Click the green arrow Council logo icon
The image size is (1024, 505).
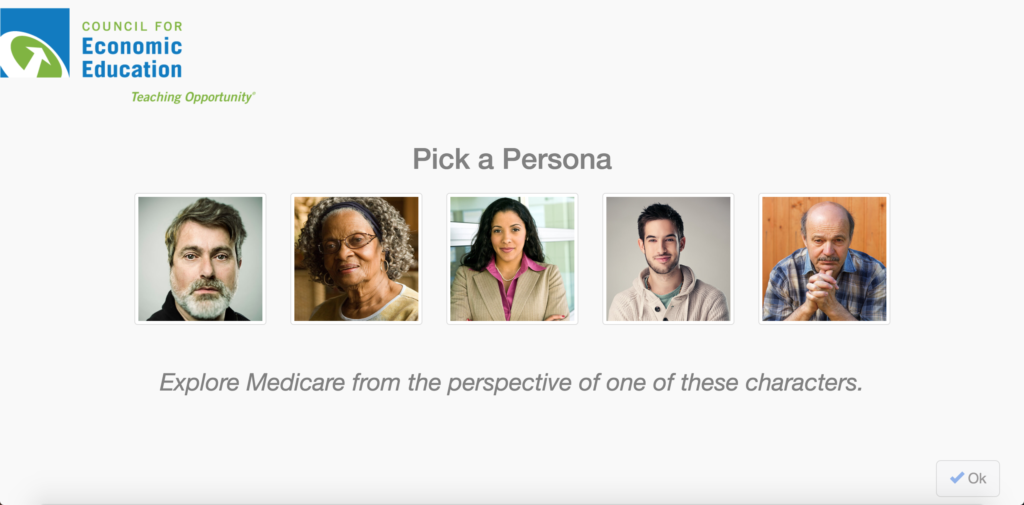pos(35,46)
